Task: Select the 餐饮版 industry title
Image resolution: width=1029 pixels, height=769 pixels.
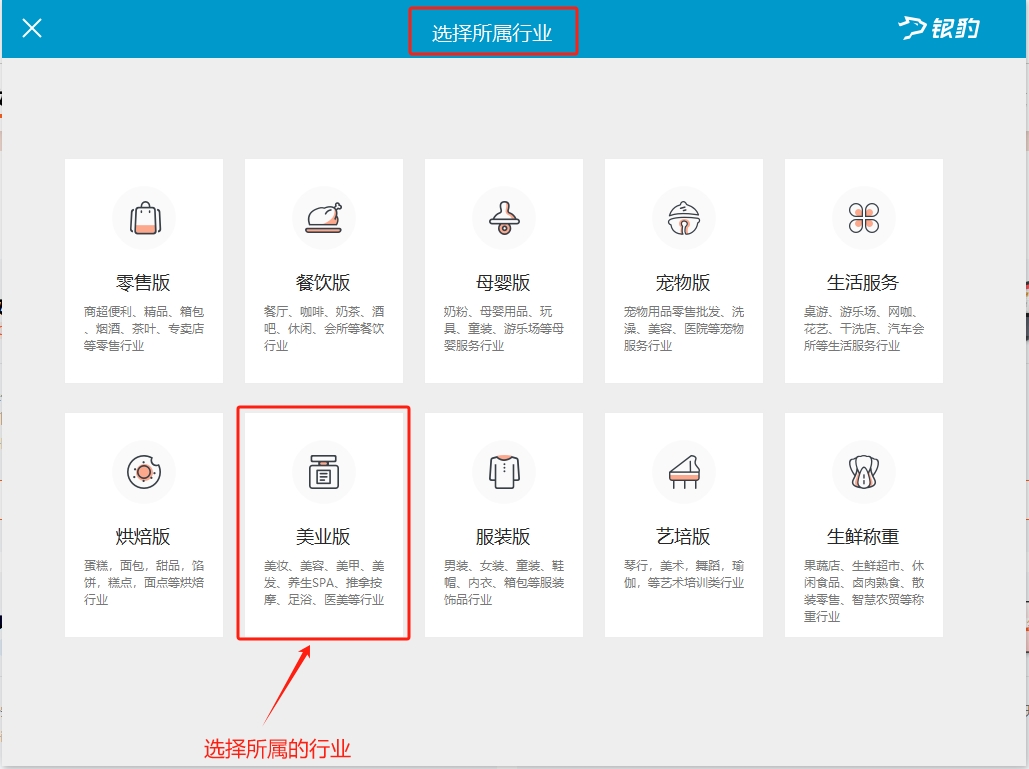Action: coord(324,283)
